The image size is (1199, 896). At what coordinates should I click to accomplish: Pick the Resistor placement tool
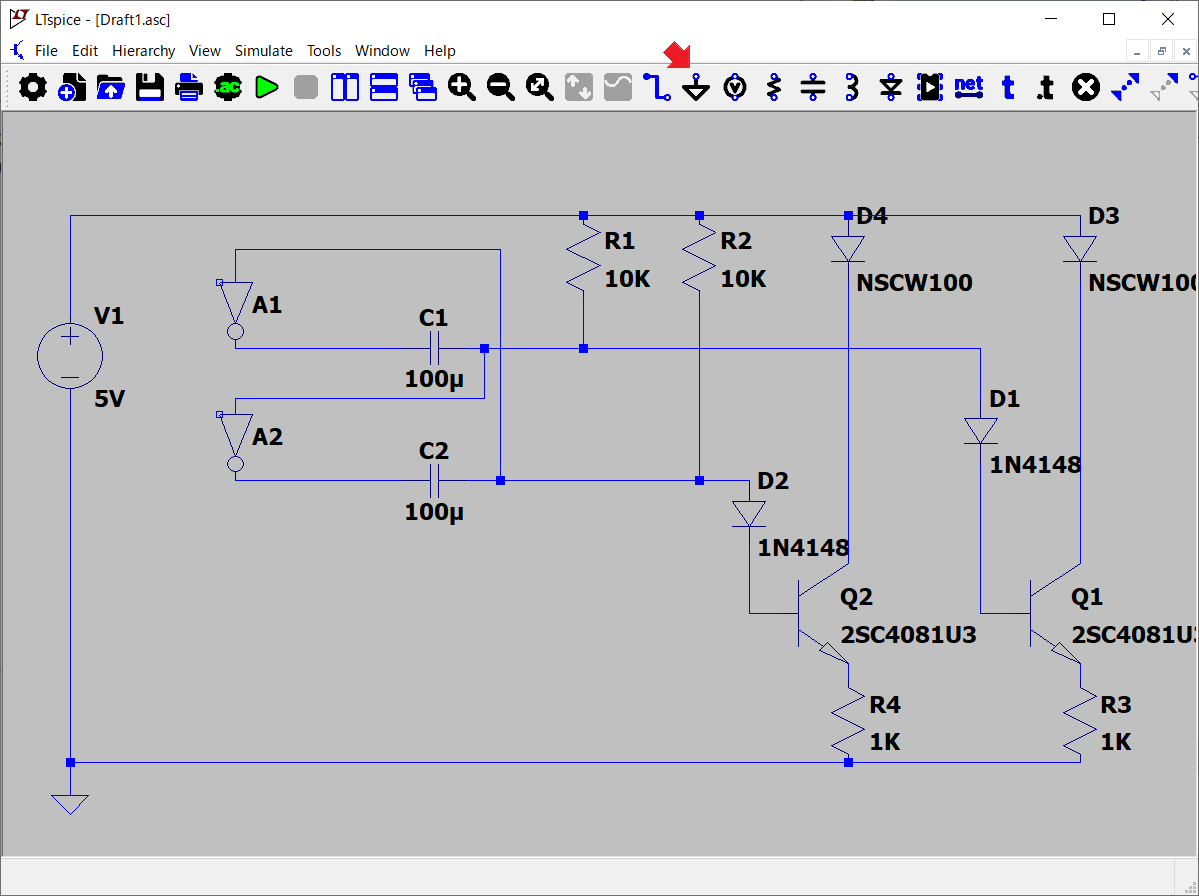tap(774, 88)
